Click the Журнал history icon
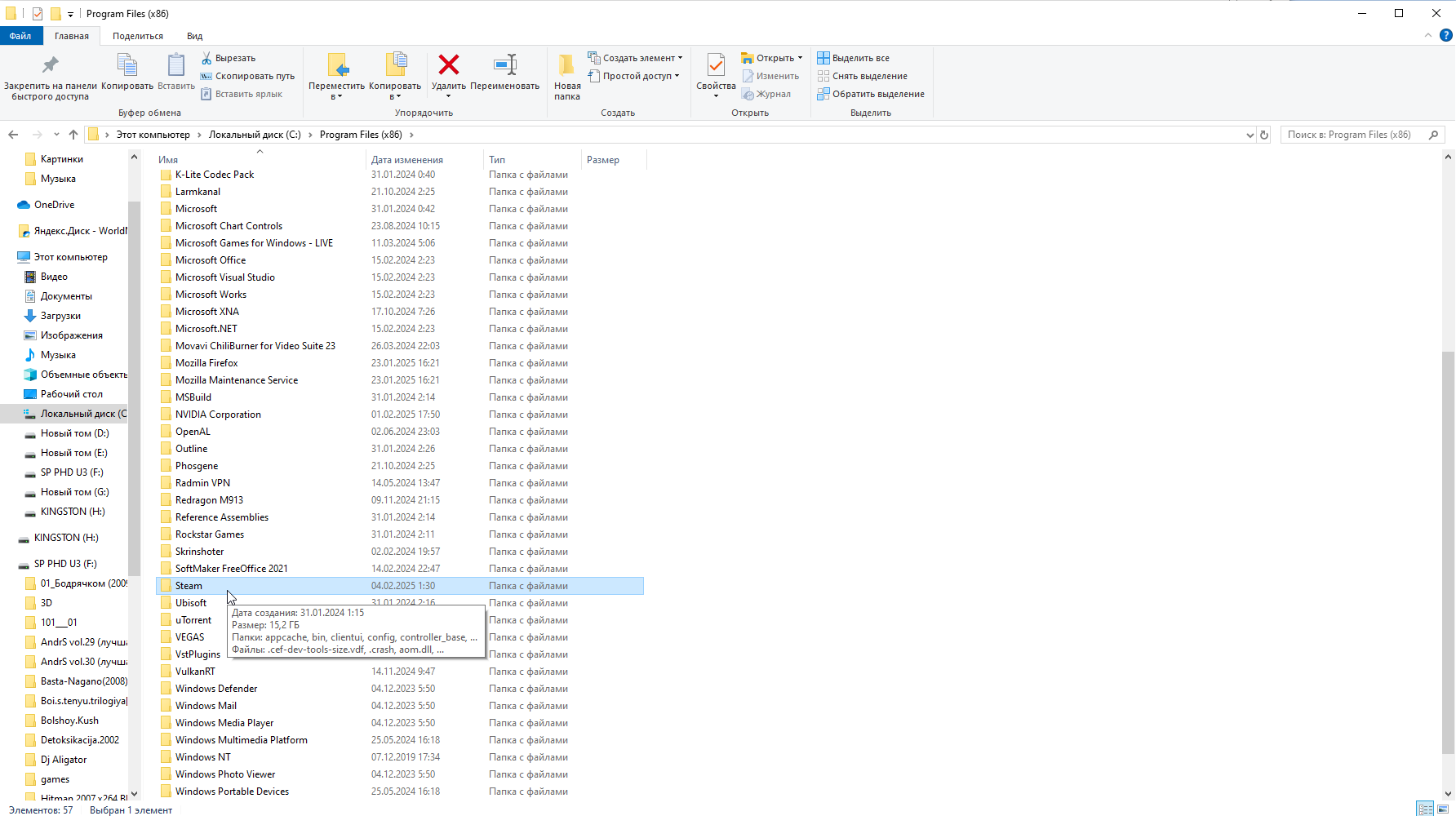Viewport: 1456px width, 816px height. [x=748, y=94]
